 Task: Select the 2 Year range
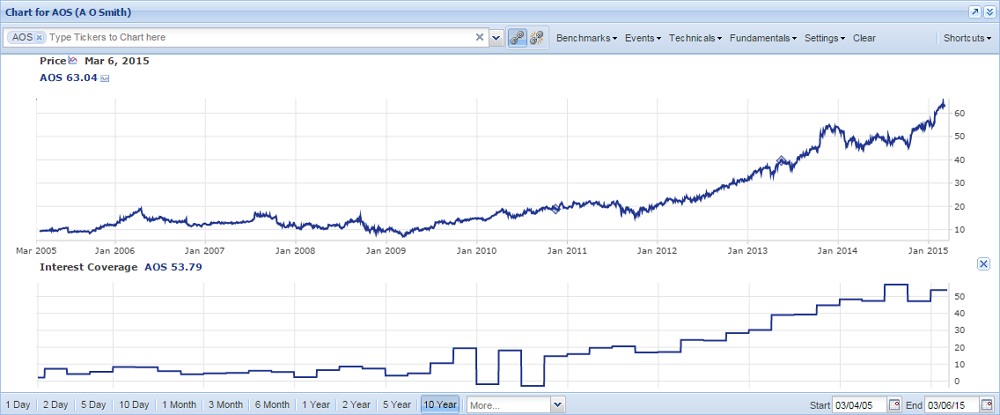[356, 405]
